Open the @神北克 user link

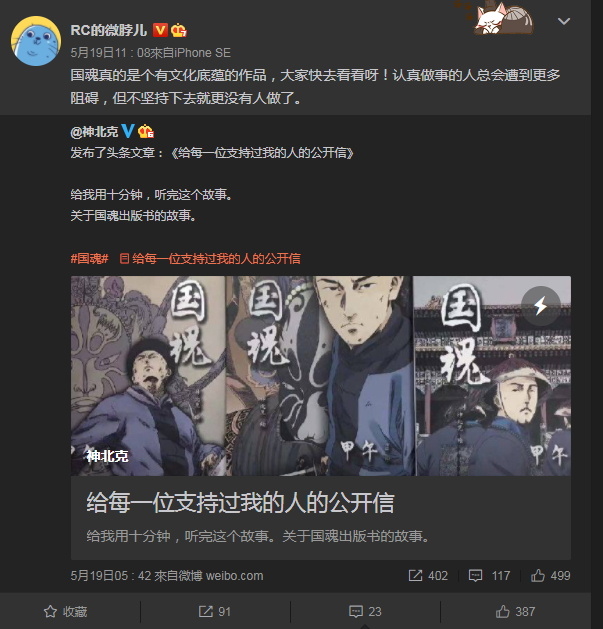coord(94,132)
